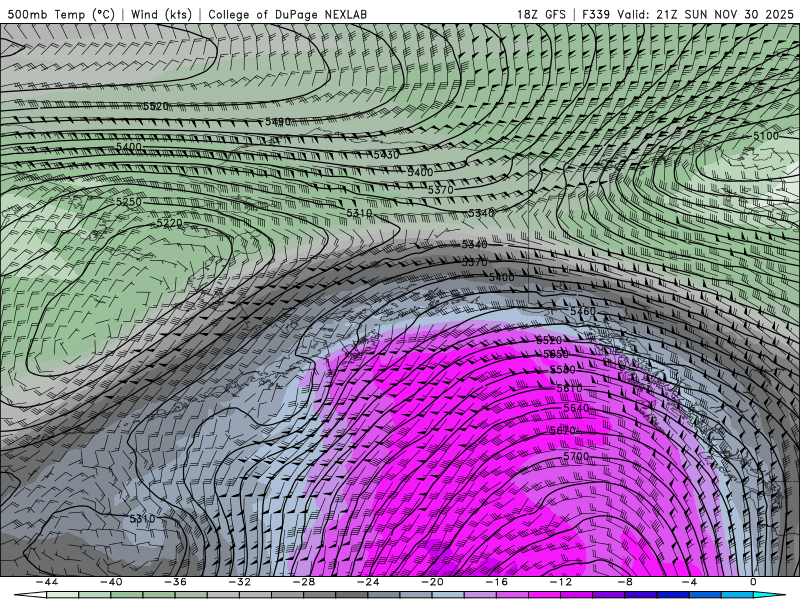The width and height of the screenshot is (800, 600).
Task: Click the 5250 height contour label
Action: pos(129,202)
